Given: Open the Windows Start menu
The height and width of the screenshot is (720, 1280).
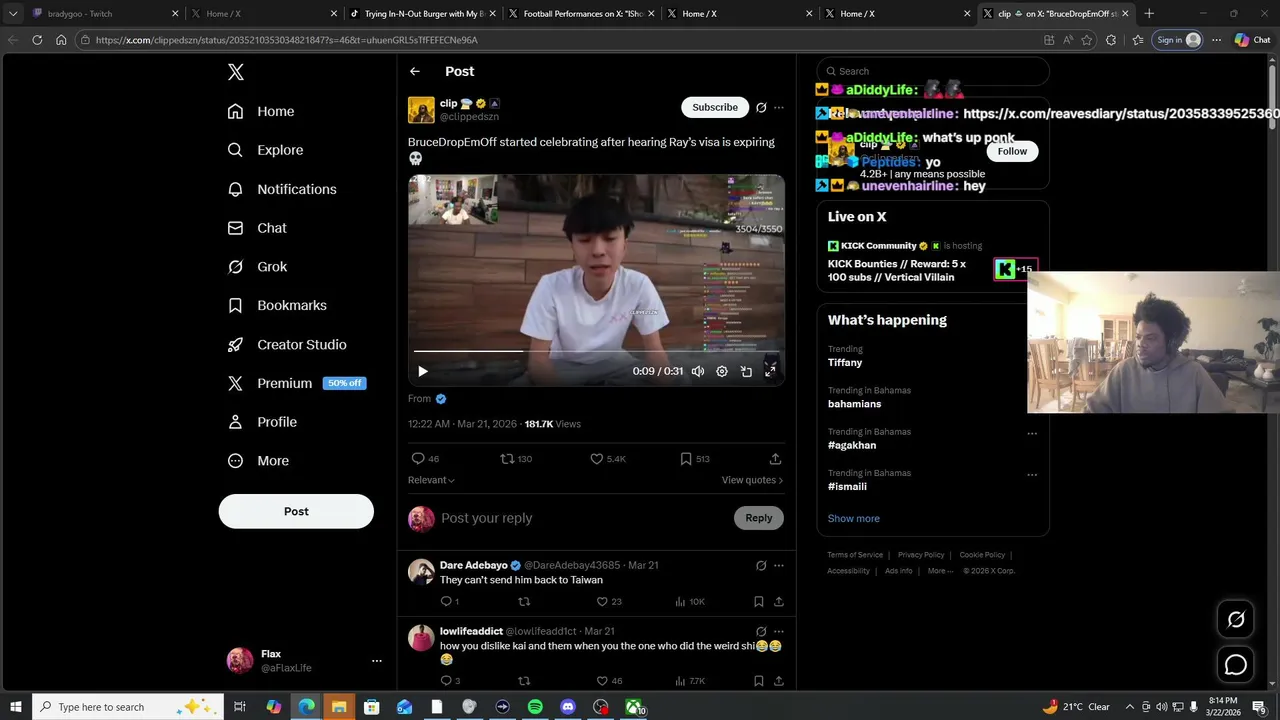Looking at the screenshot, I should click(14, 707).
